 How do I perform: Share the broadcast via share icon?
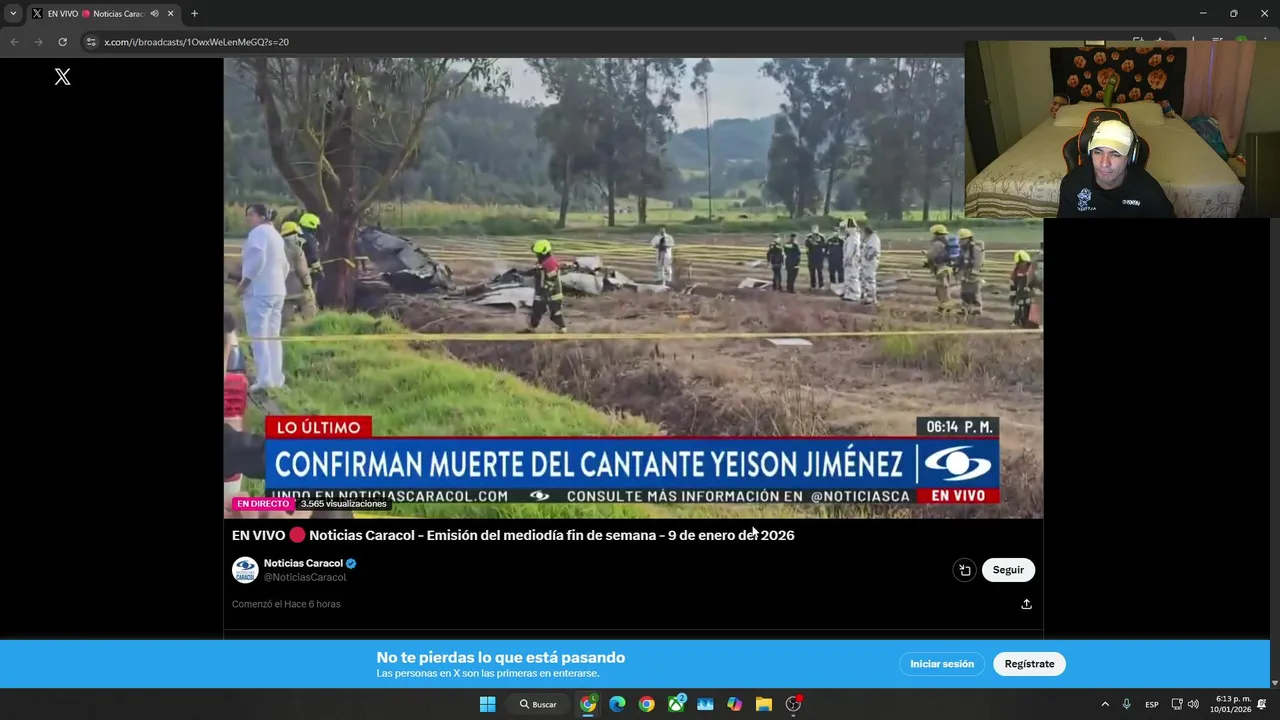coord(1026,604)
